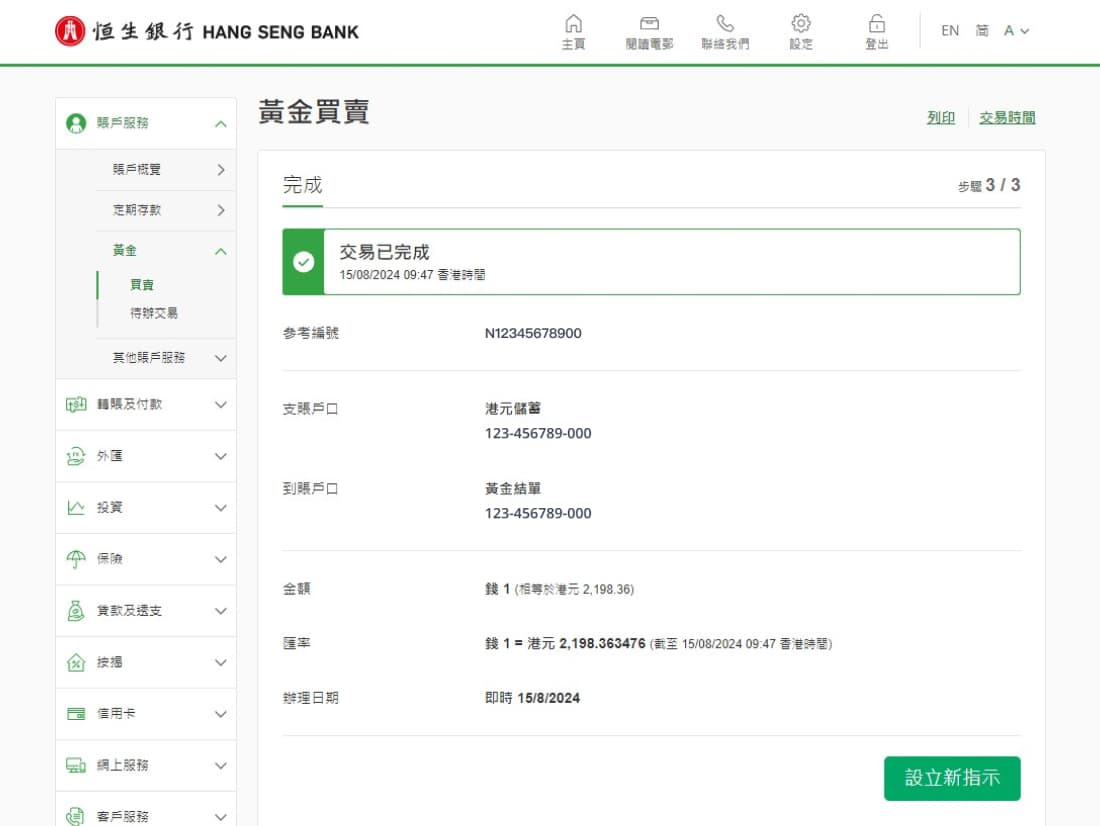The width and height of the screenshot is (1100, 826).
Task: Open 定期存款 menu item
Action: pyautogui.click(x=137, y=210)
